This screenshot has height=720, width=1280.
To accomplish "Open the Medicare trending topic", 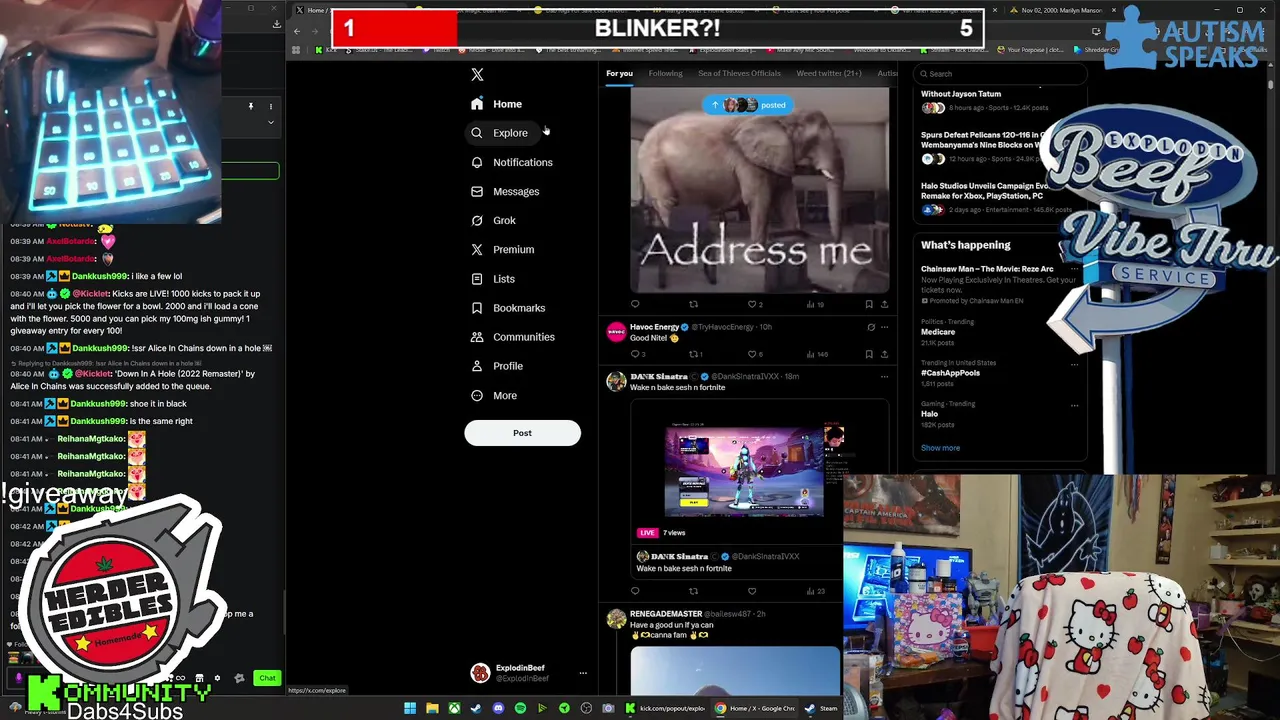I will (x=938, y=332).
